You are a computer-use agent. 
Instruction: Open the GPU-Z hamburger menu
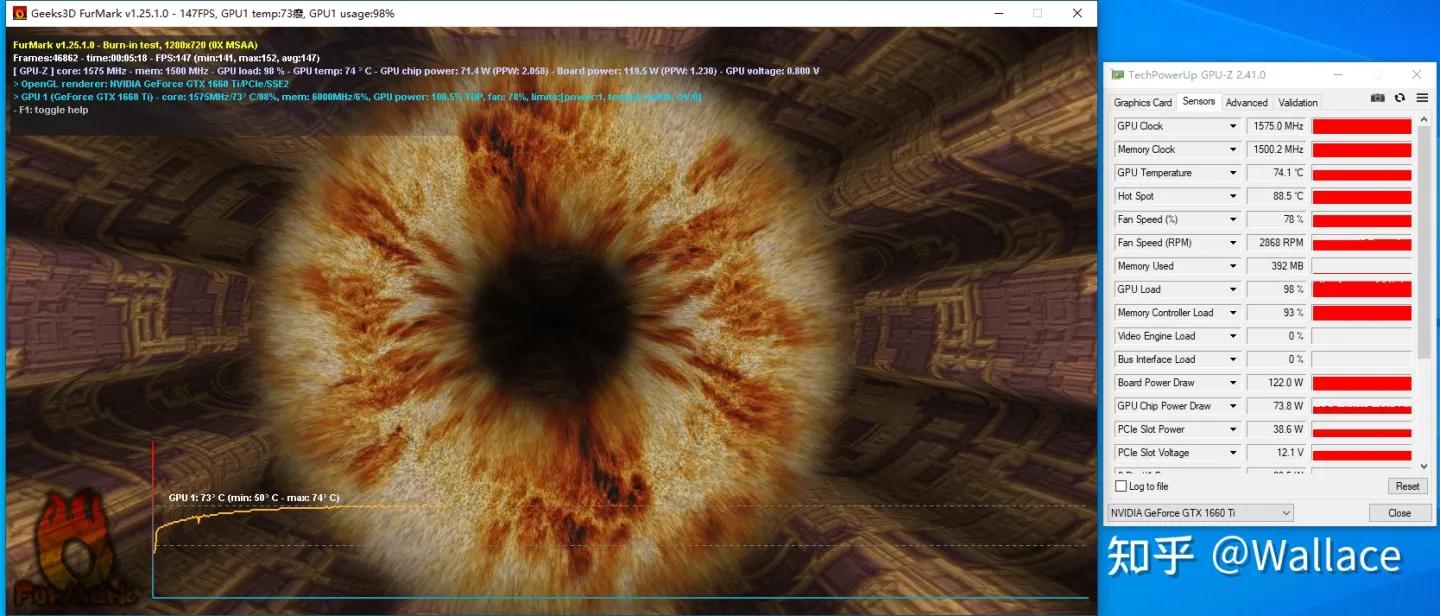click(x=1421, y=98)
